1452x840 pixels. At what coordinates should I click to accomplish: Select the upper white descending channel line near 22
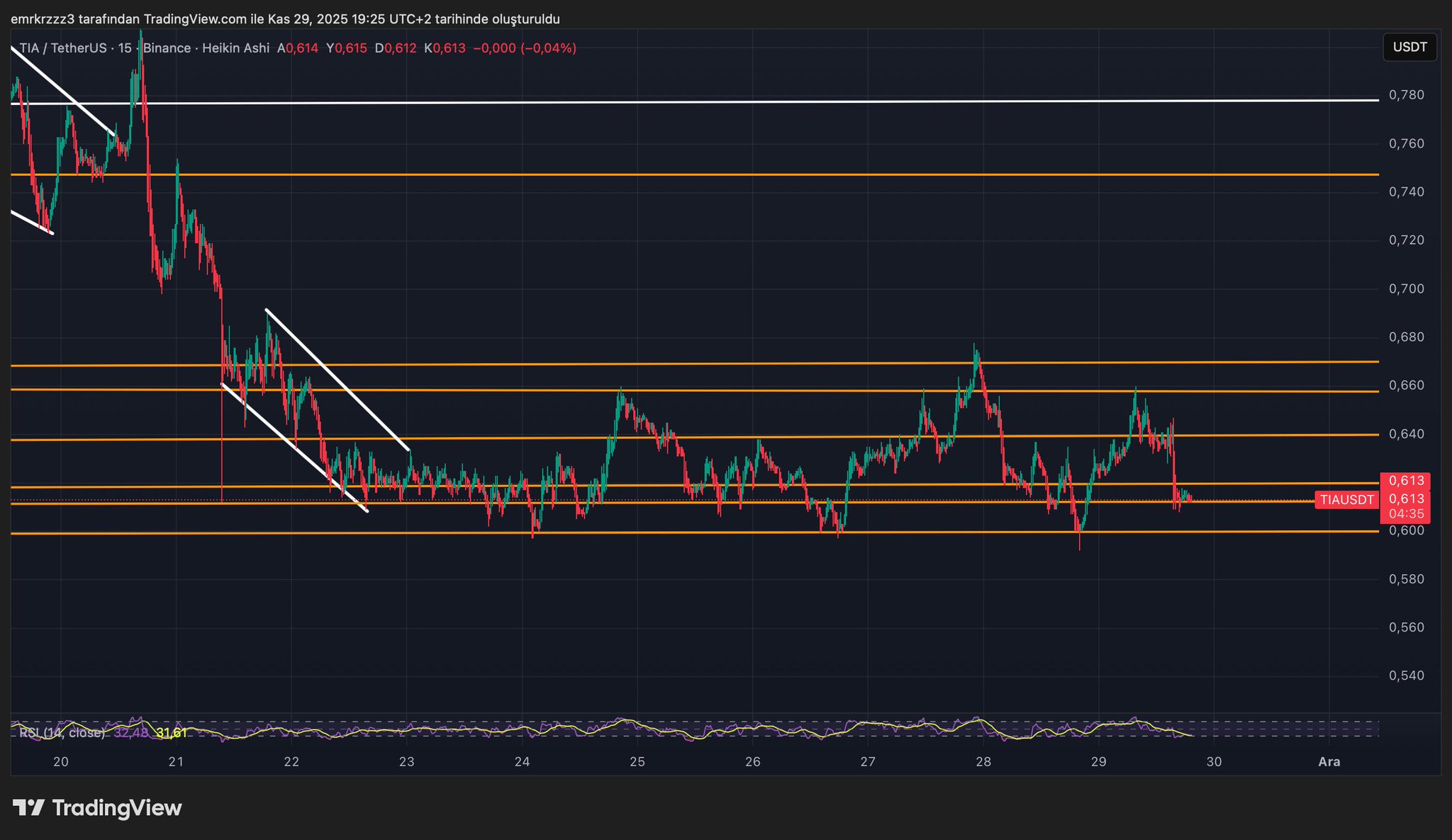tap(338, 380)
